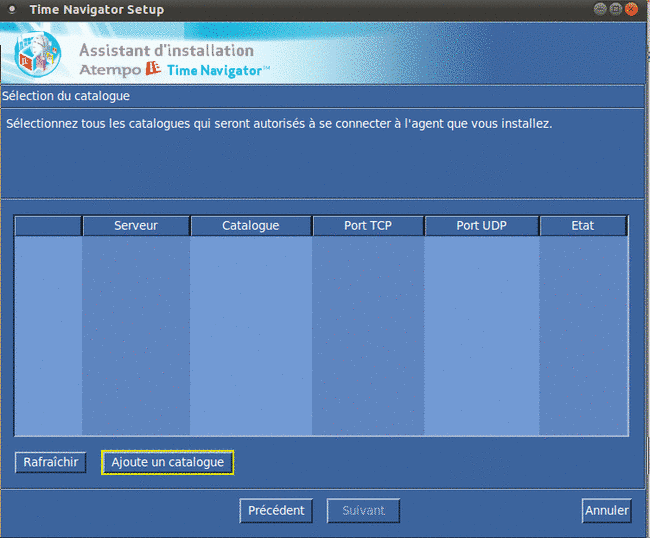Select the Port TCP column header
This screenshot has height=538, width=650.
click(368, 225)
